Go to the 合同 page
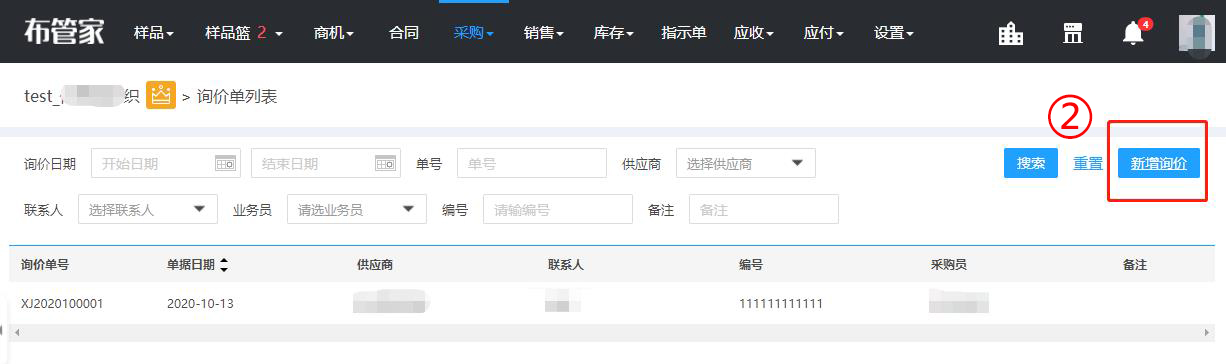1226x364 pixels. coord(404,33)
